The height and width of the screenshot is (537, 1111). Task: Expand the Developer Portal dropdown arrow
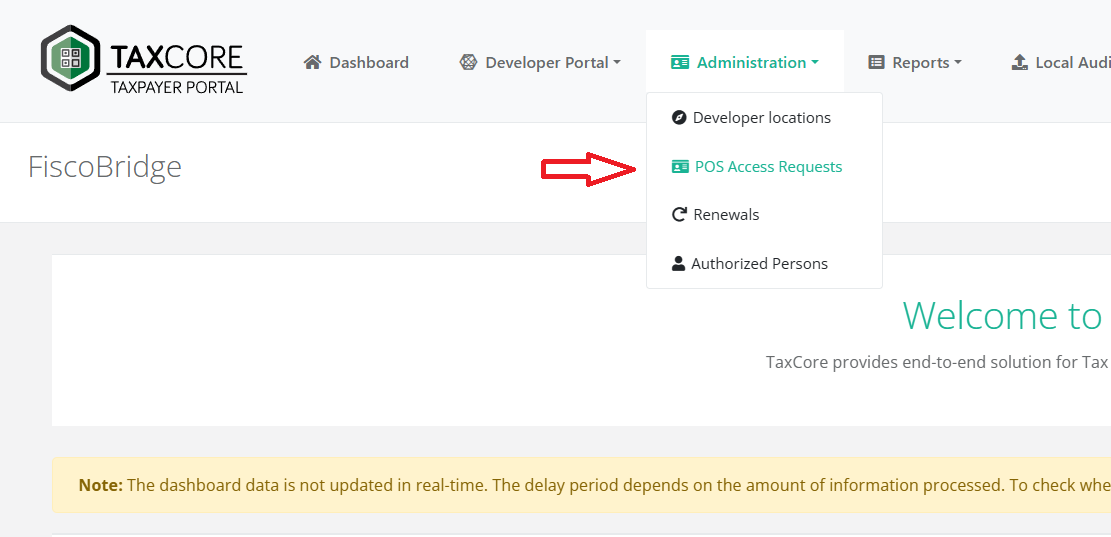point(616,63)
